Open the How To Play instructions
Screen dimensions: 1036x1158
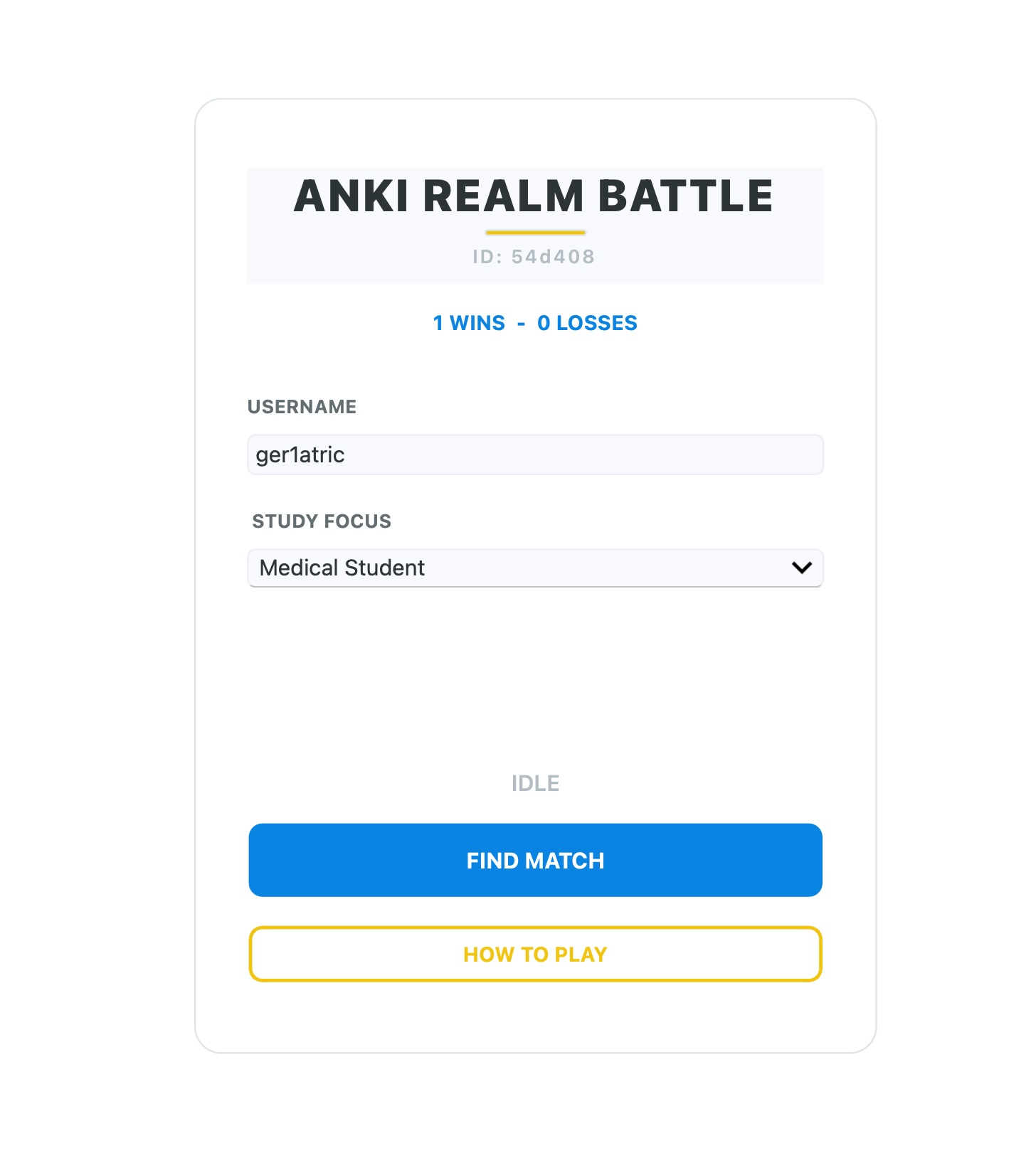[x=535, y=954]
